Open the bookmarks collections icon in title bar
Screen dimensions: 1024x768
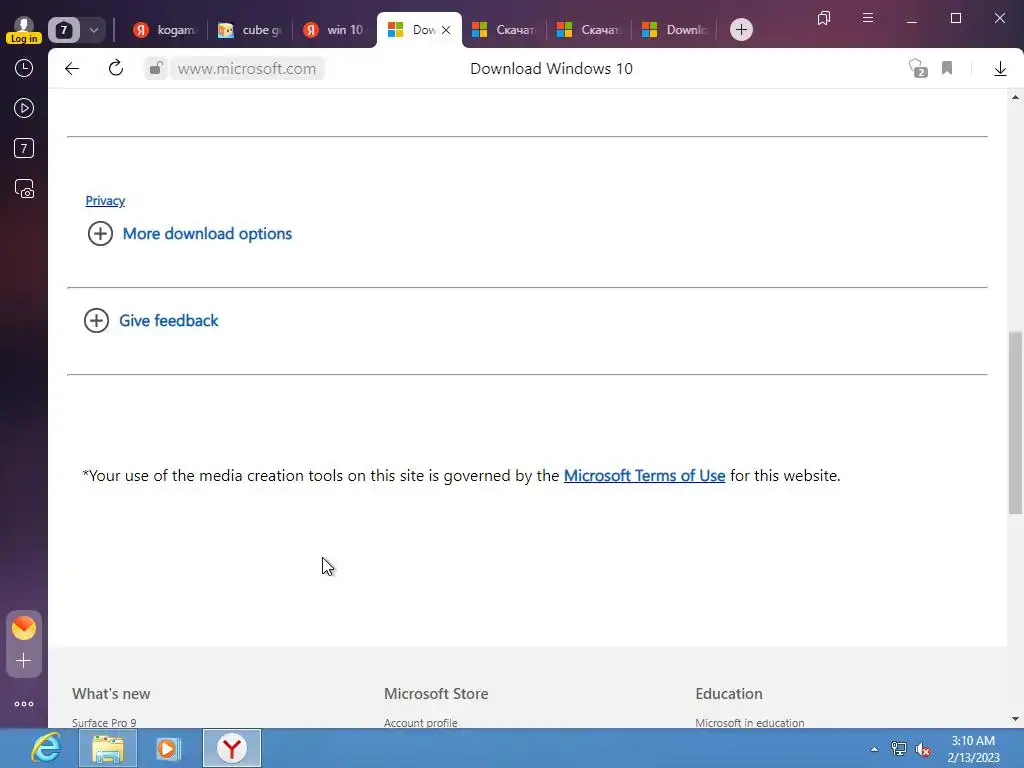(x=824, y=18)
